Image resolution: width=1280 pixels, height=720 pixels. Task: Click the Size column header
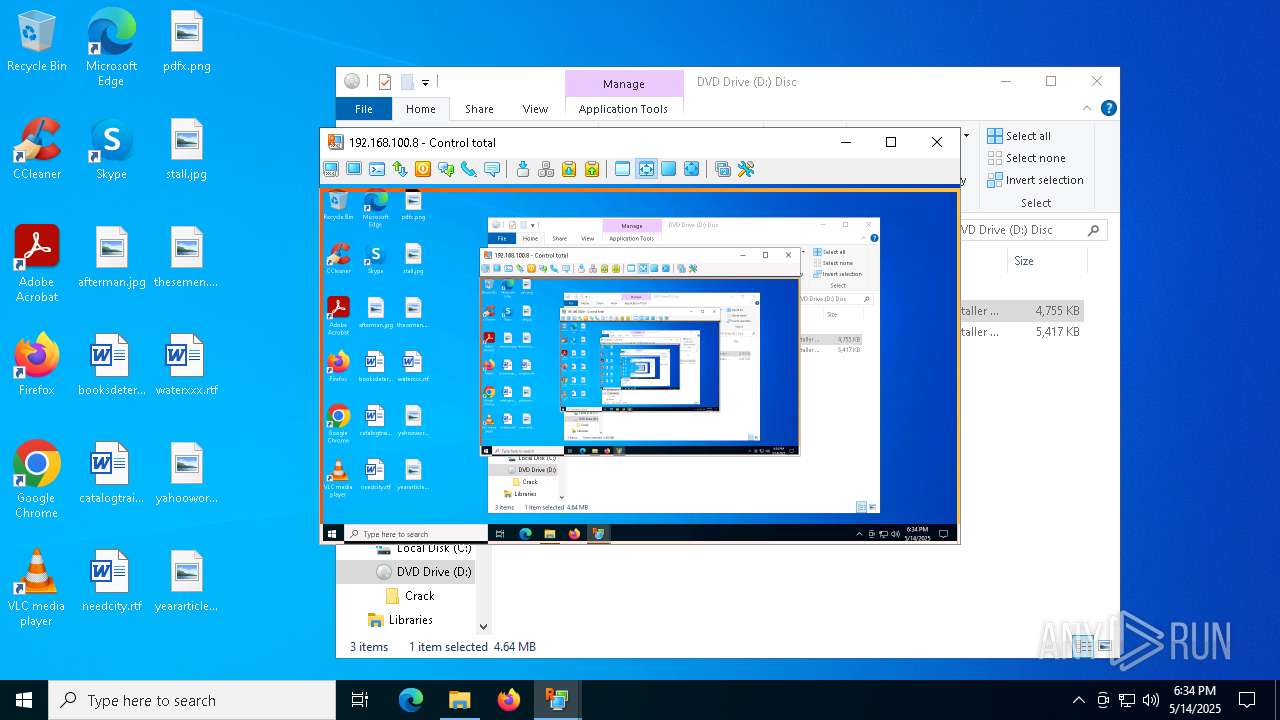[x=1024, y=261]
